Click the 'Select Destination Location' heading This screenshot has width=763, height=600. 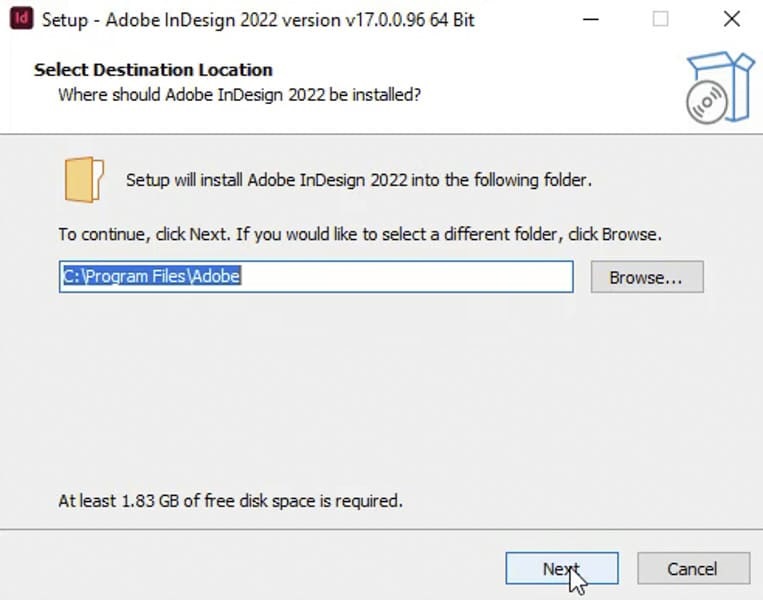tap(153, 70)
